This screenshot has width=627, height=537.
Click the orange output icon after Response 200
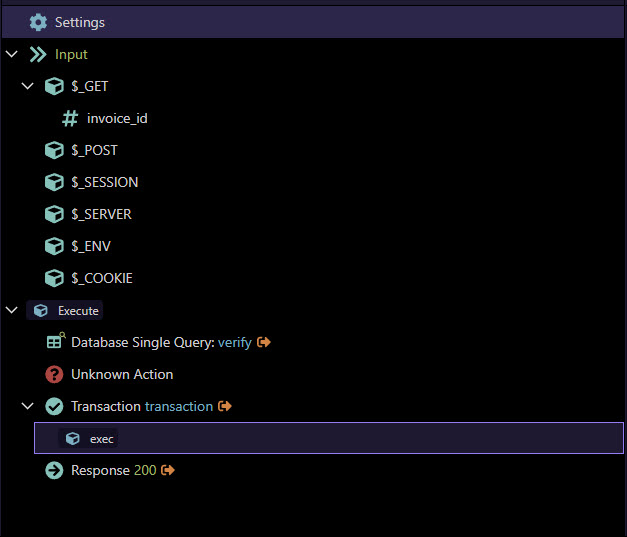168,470
